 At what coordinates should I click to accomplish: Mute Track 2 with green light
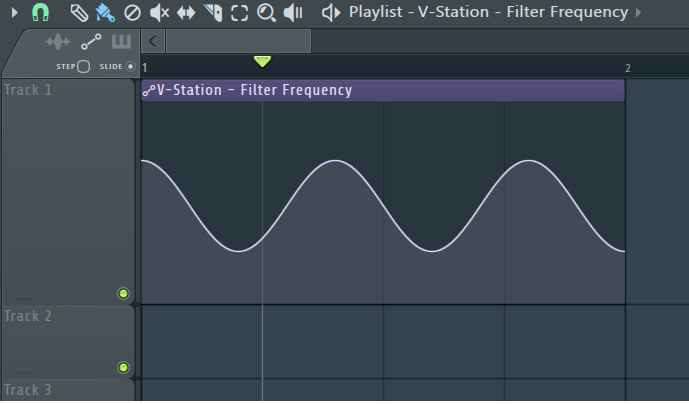coord(123,368)
